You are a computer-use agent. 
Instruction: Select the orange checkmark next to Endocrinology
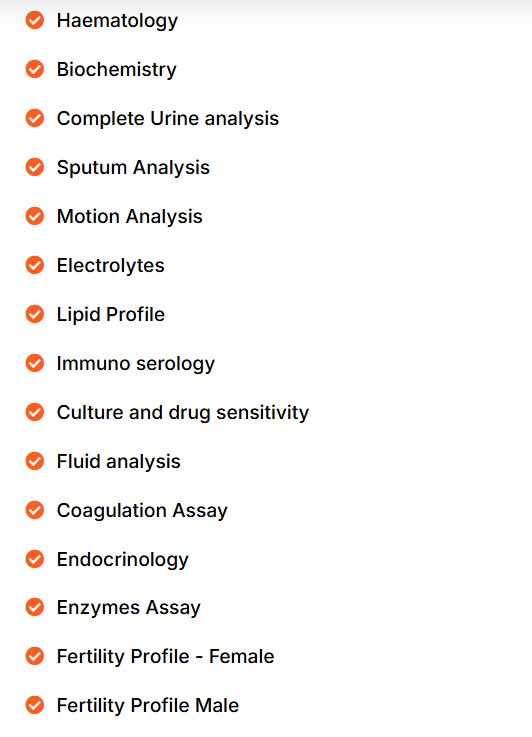pyautogui.click(x=35, y=559)
